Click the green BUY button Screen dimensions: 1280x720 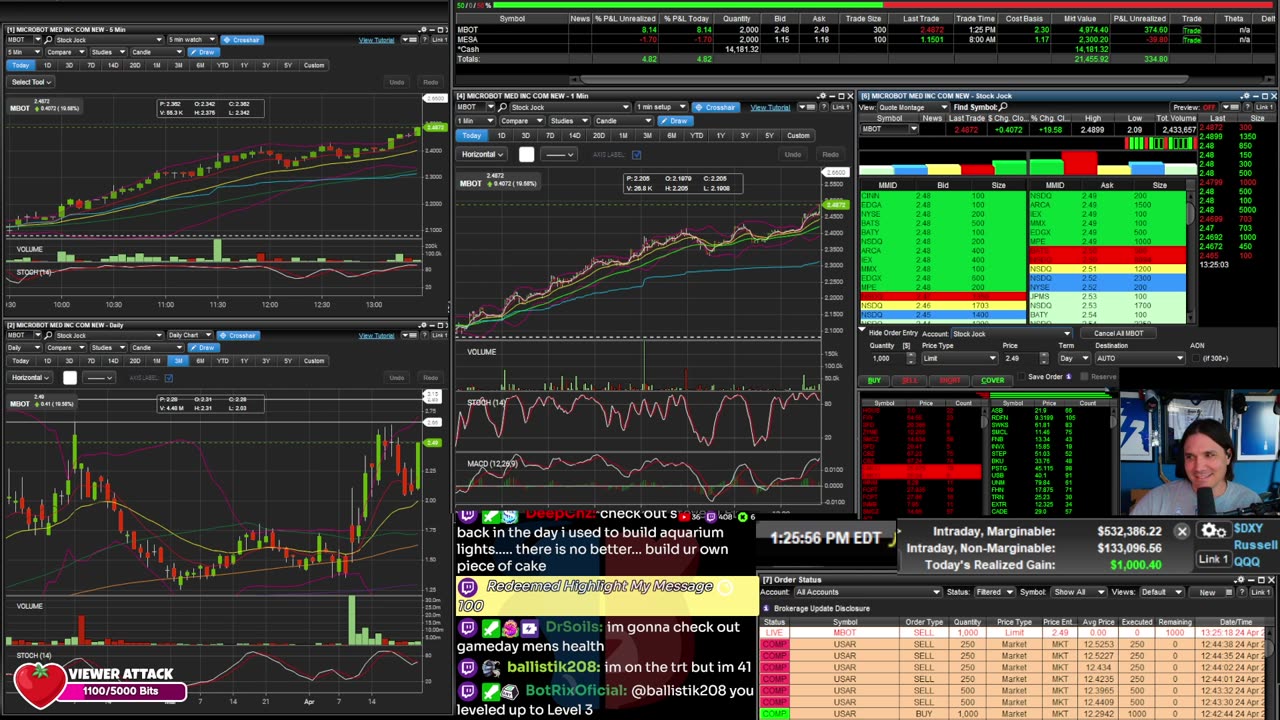(x=874, y=381)
